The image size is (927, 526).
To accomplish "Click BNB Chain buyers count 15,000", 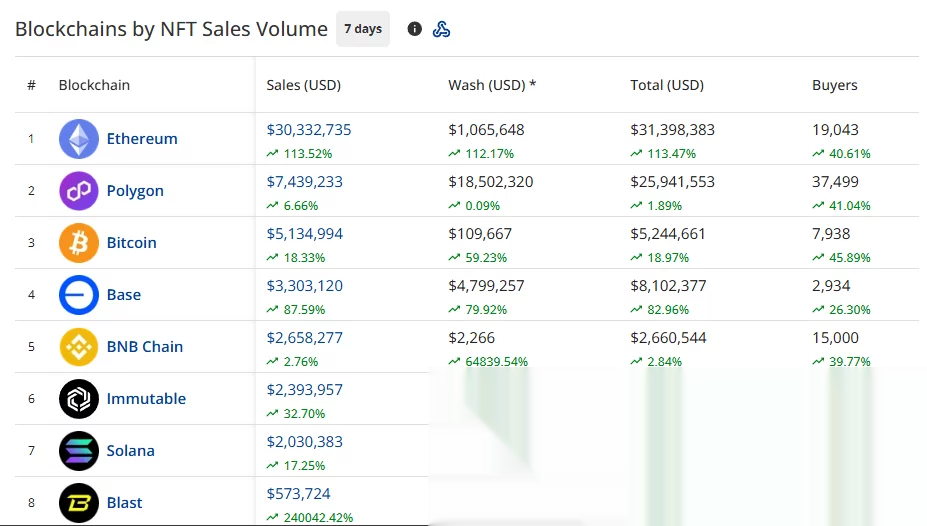I will 835,338.
